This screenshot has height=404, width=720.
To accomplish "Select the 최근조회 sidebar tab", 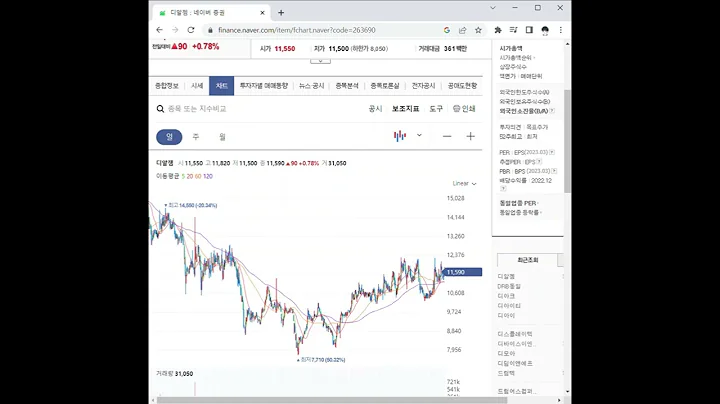I will pos(527,260).
